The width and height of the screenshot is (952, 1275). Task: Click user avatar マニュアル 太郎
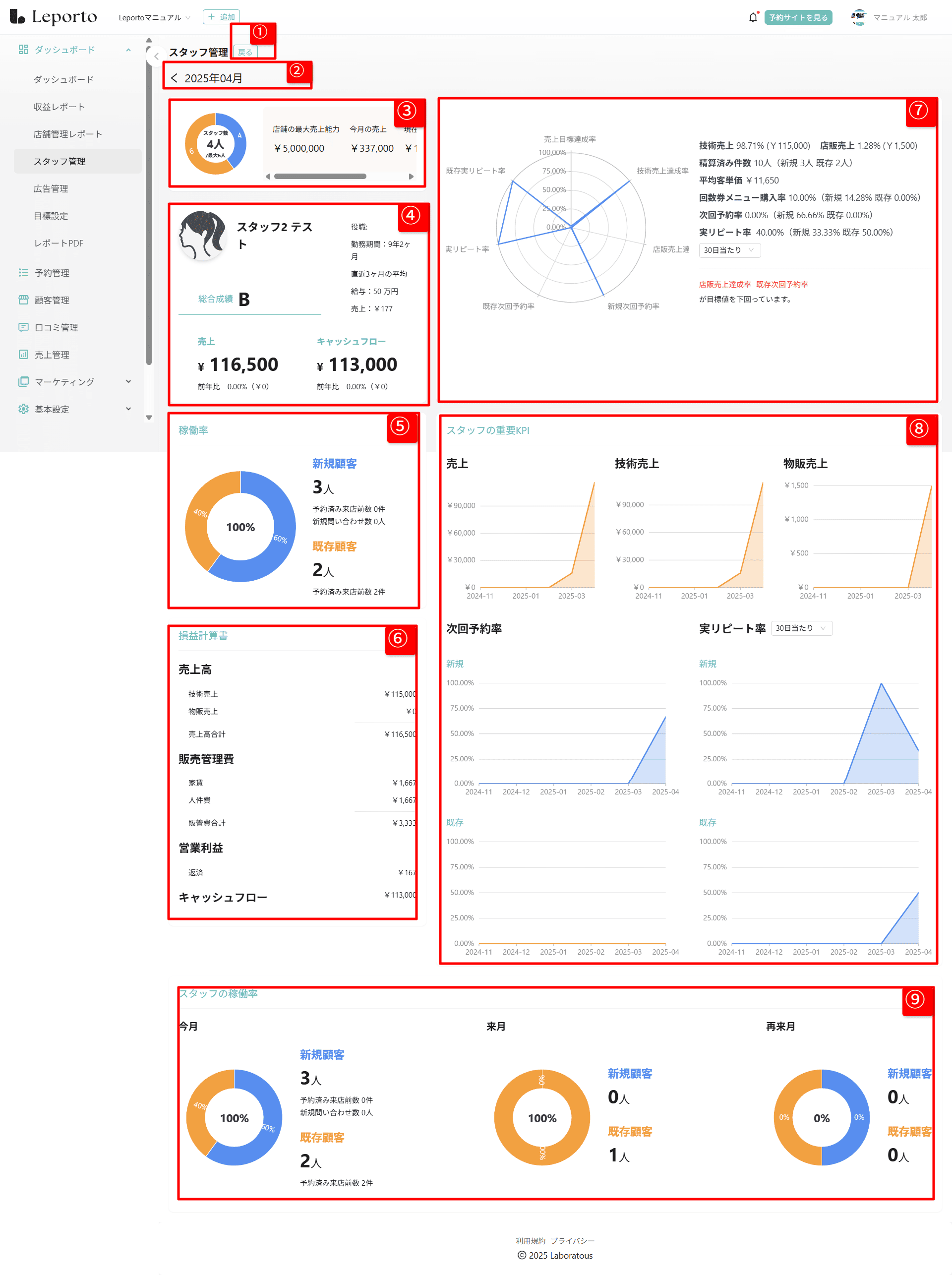(859, 17)
